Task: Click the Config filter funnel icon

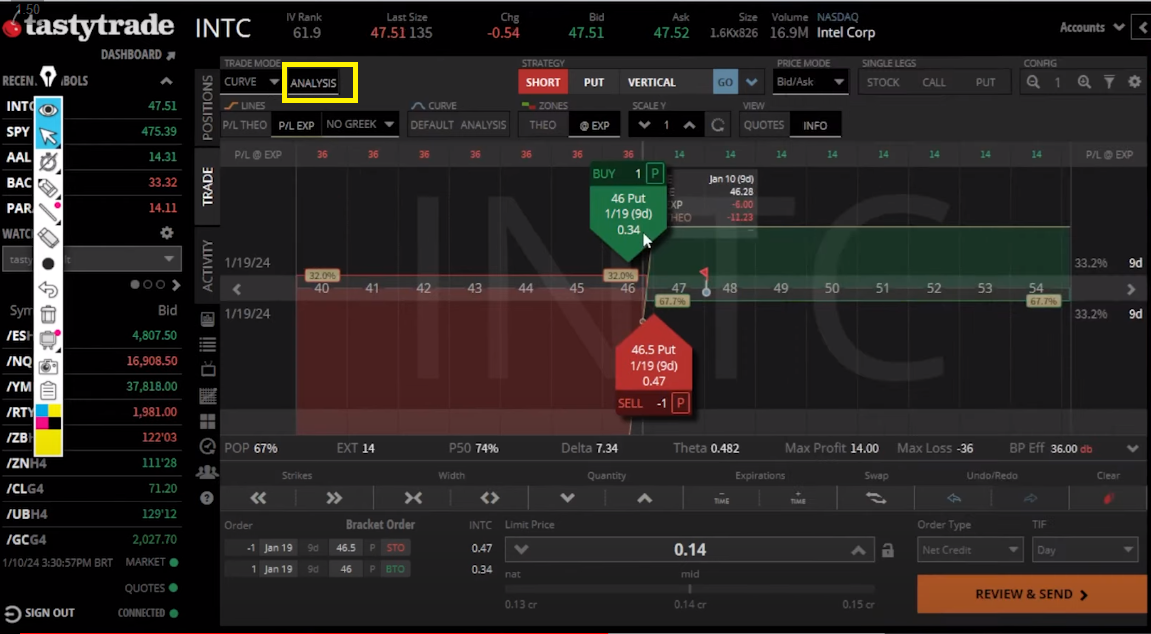Action: tap(1109, 82)
